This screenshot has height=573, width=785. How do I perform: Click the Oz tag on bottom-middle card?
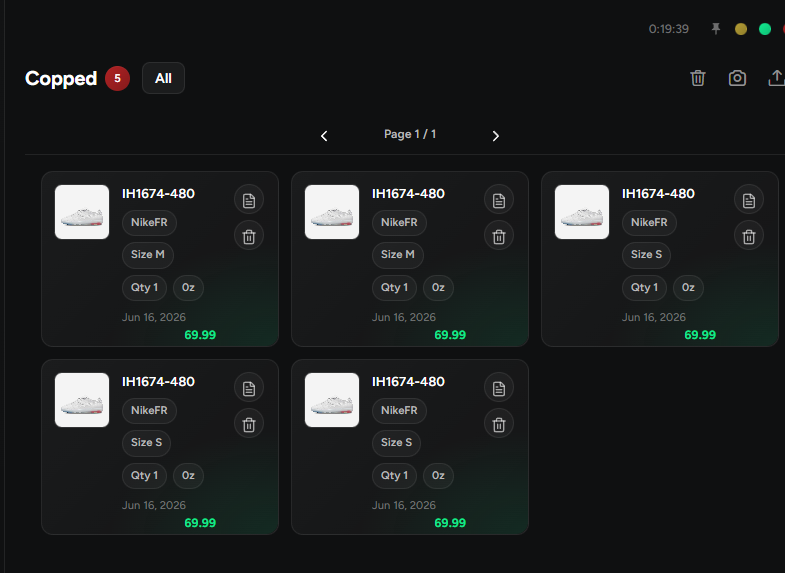coord(438,475)
